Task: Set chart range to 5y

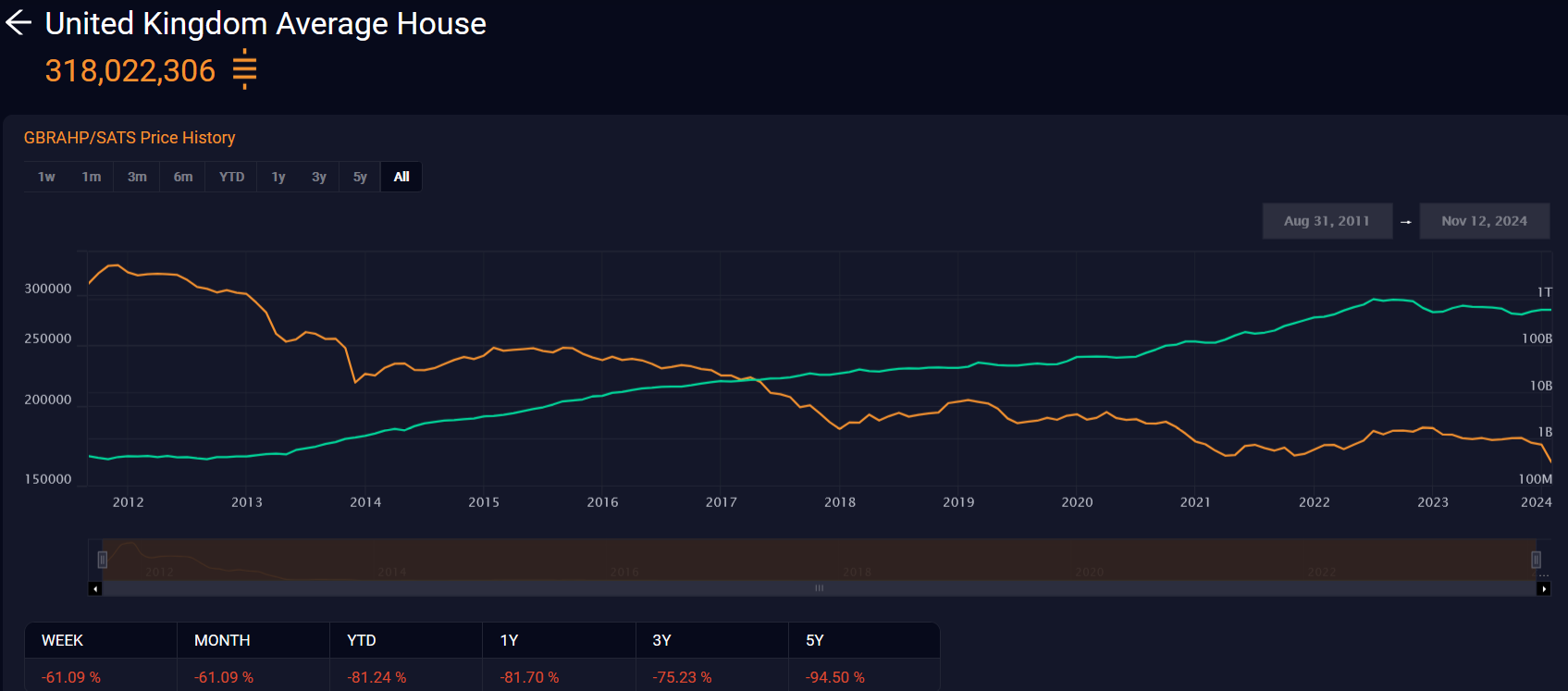Action: [360, 177]
